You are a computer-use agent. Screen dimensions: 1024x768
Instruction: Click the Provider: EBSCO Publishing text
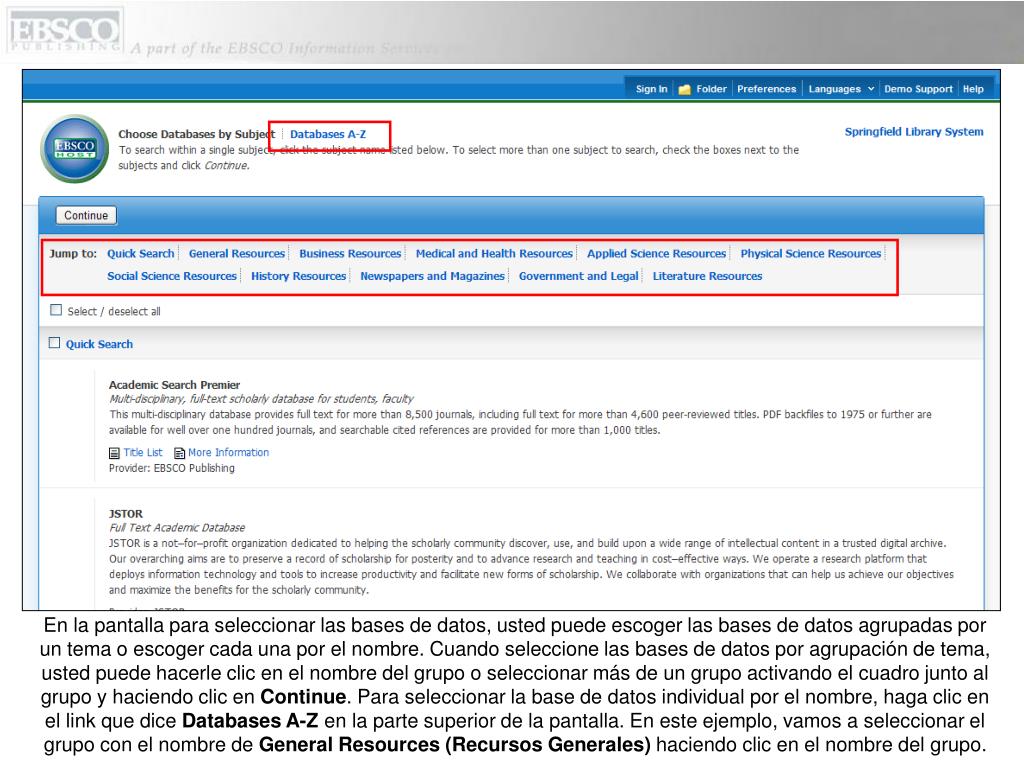(172, 468)
